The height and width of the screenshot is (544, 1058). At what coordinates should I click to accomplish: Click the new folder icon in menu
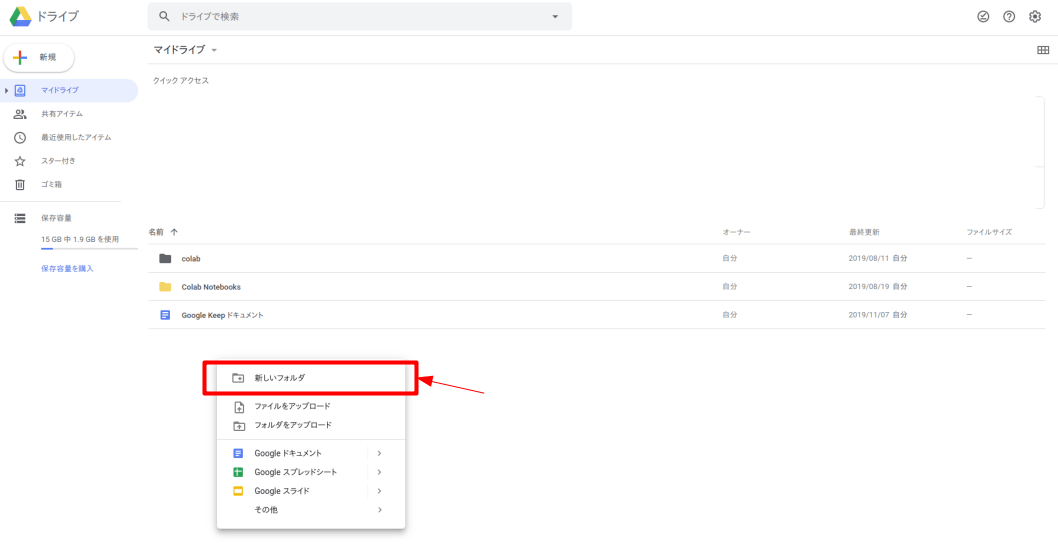pyautogui.click(x=238, y=378)
